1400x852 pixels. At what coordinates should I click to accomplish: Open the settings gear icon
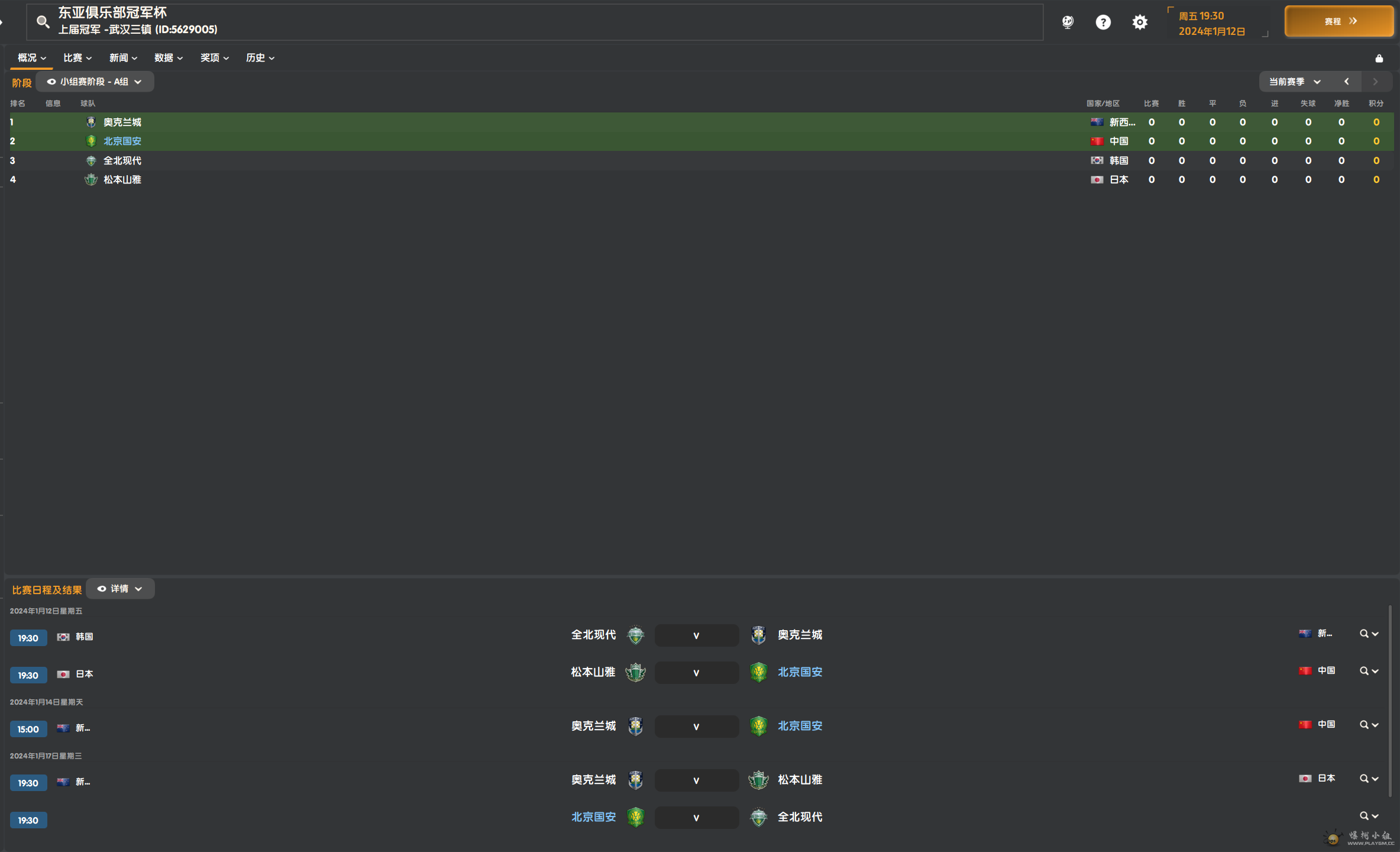click(x=1139, y=22)
